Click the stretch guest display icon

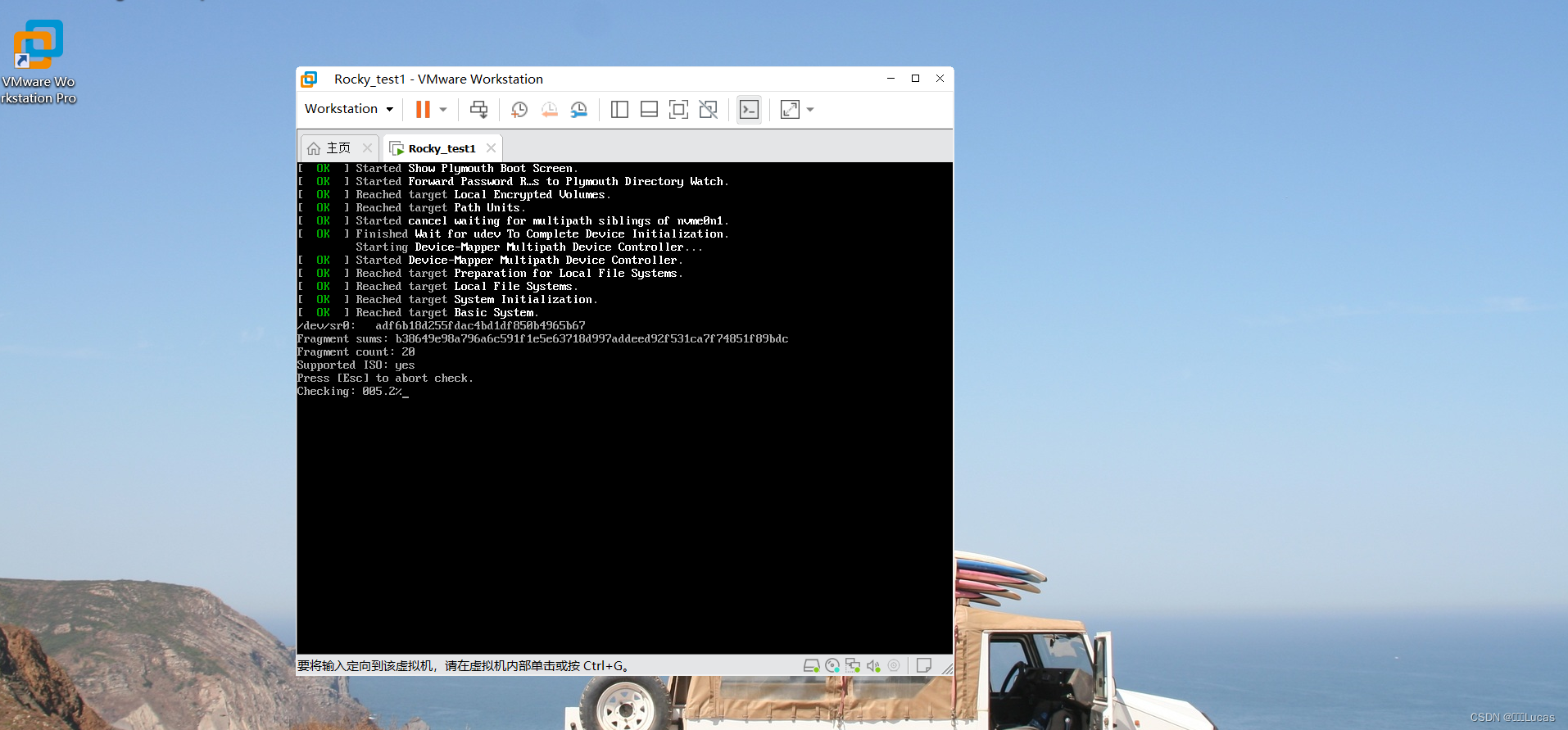tap(790, 109)
